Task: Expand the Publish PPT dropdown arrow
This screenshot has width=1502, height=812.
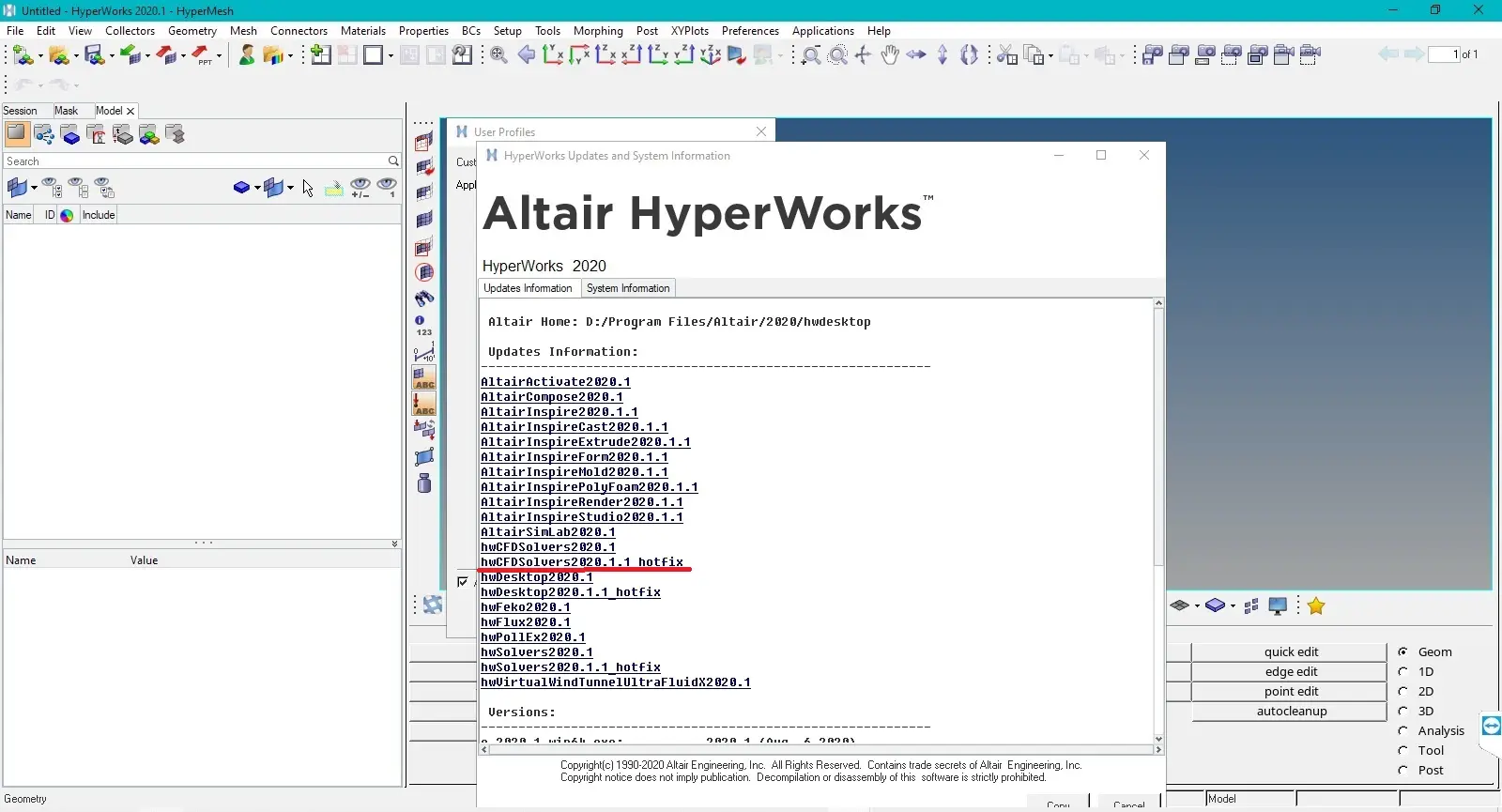Action: click(220, 57)
